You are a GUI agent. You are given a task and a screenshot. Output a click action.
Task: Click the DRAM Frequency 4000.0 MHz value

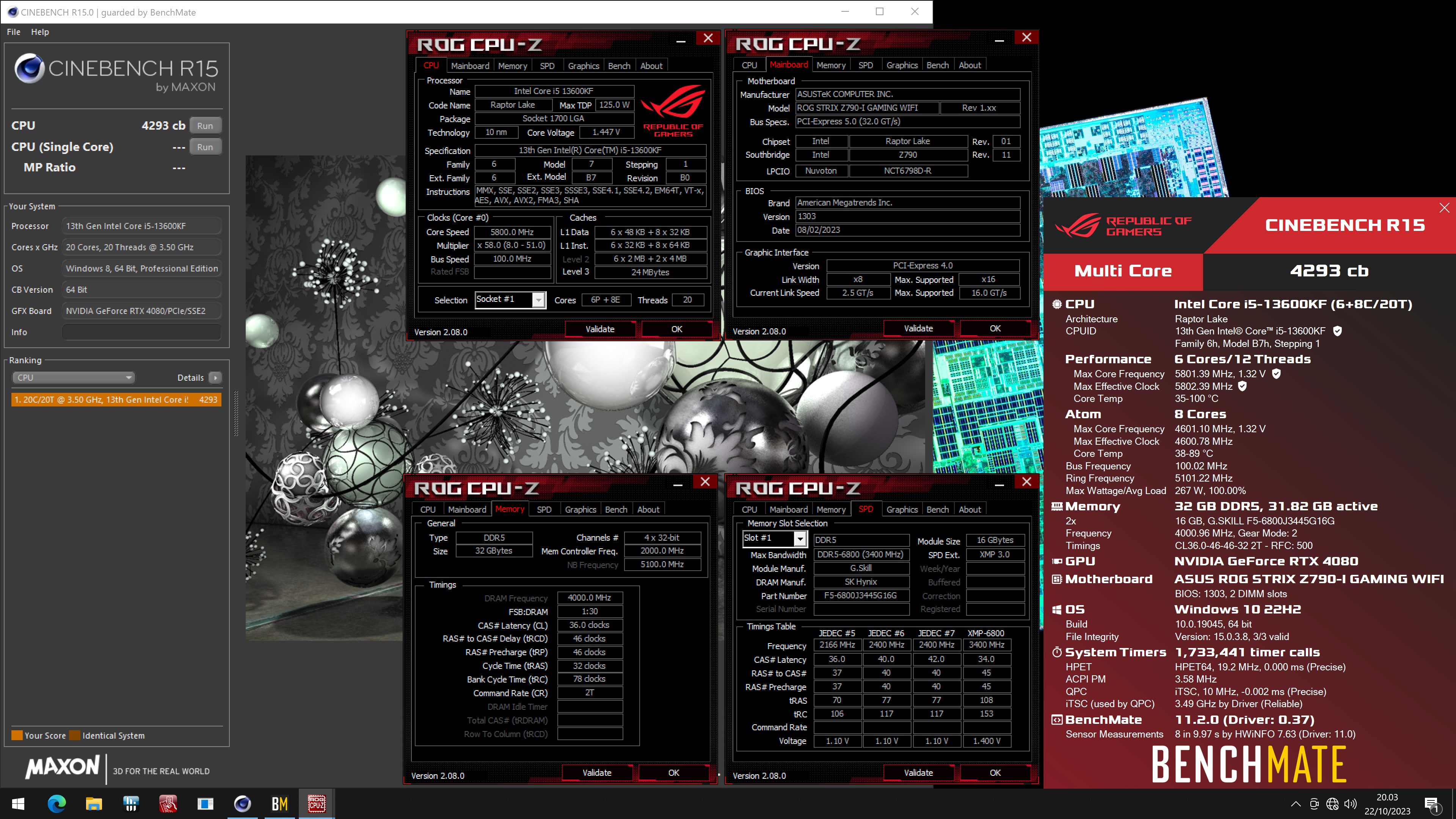click(x=590, y=598)
